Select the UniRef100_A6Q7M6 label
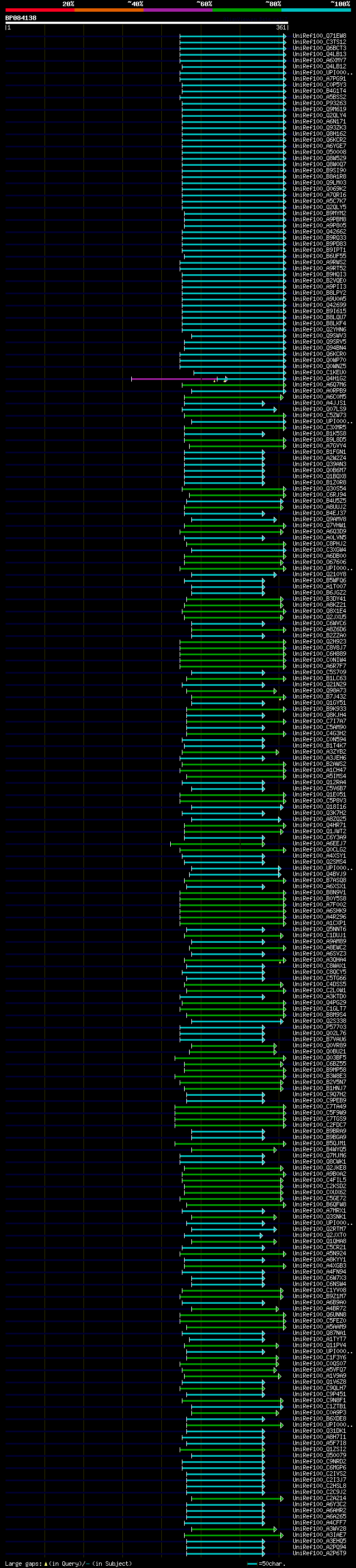The image size is (356, 1568). pos(319,385)
